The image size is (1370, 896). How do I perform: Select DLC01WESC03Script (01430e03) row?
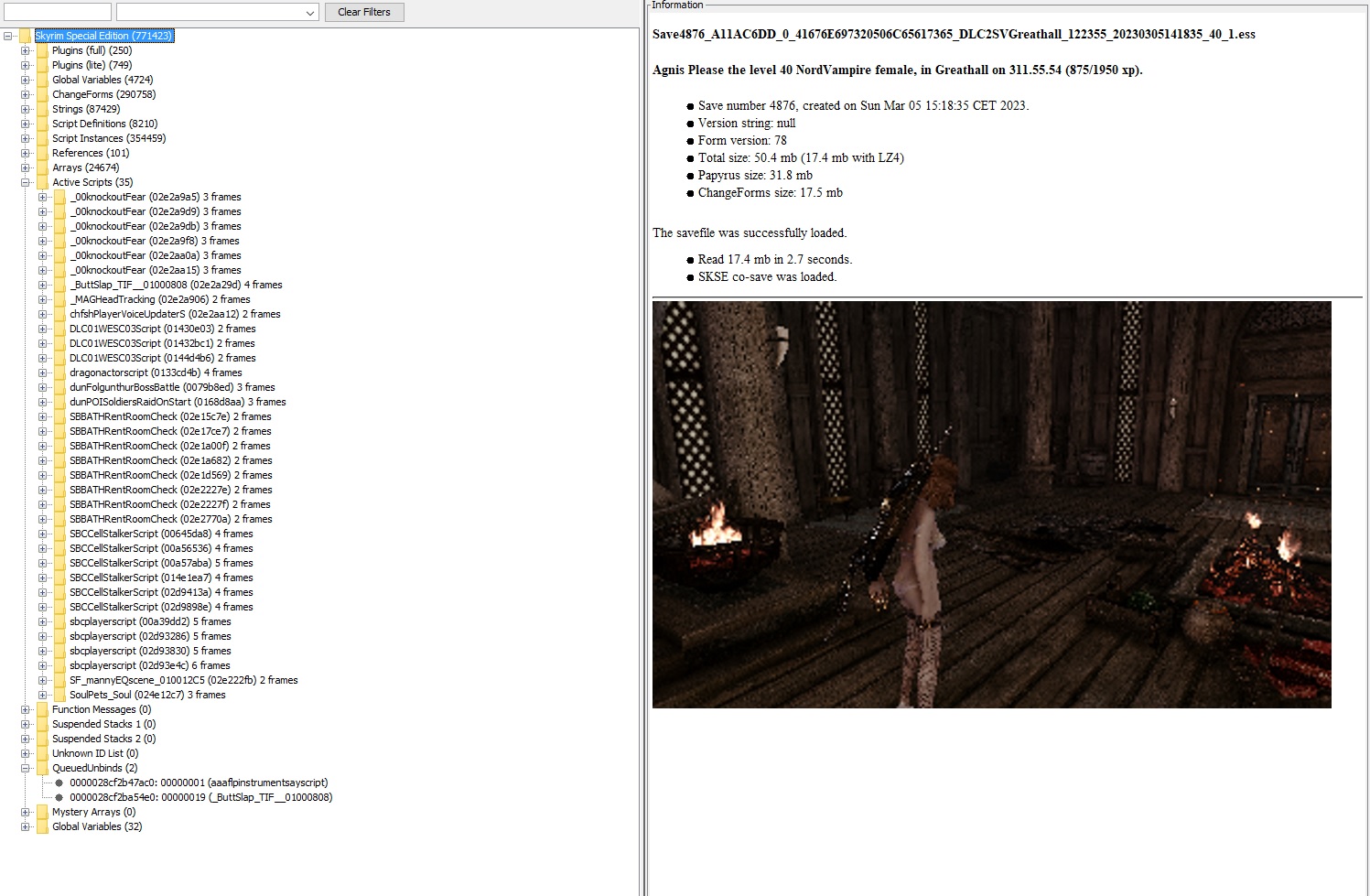[x=163, y=329]
